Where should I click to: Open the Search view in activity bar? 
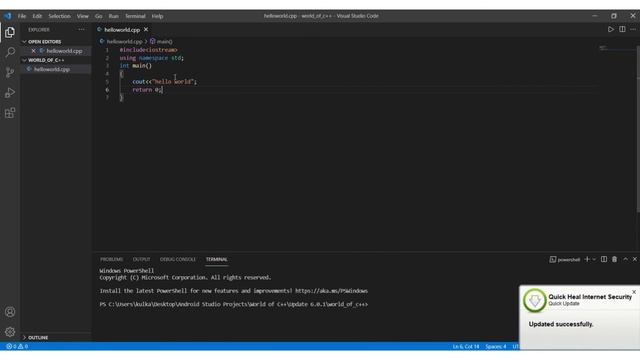click(x=10, y=52)
